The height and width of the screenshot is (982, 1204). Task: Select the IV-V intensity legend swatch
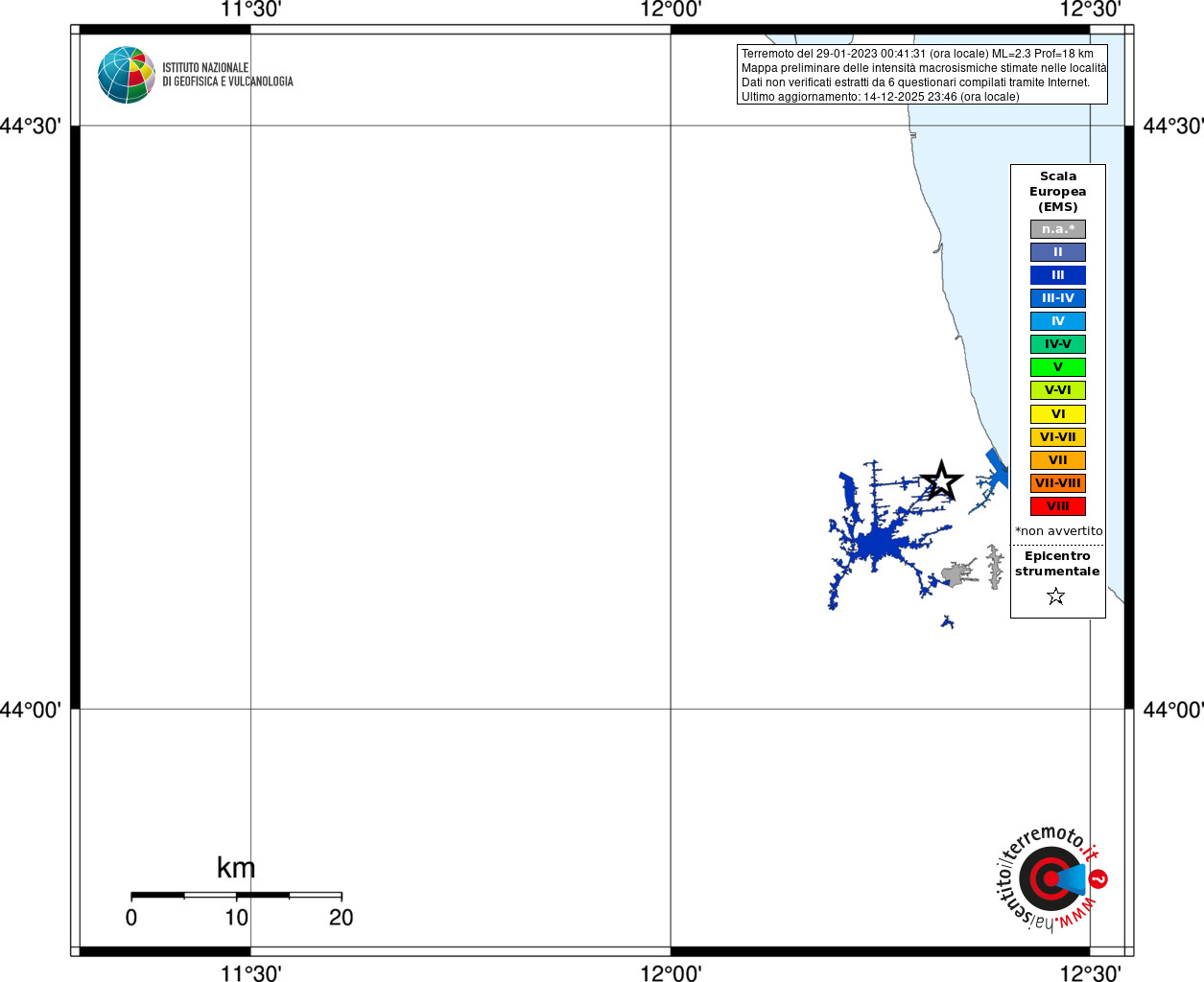click(1058, 344)
